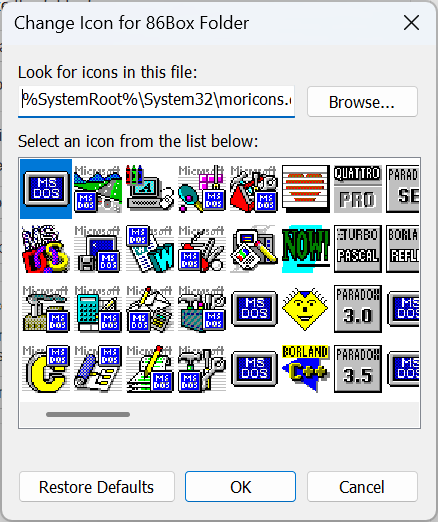Click the Restore Defaults button
438x522 pixels.
pos(97,487)
